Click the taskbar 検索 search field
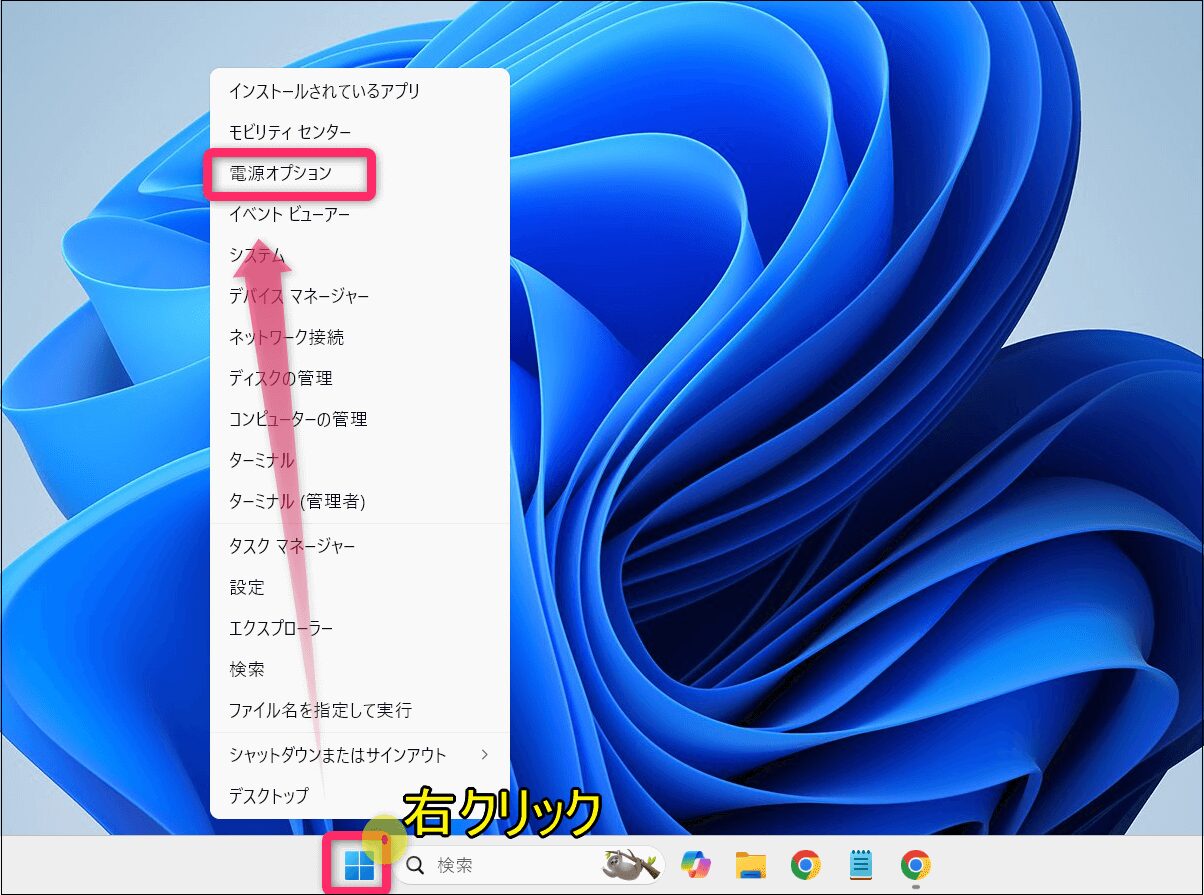Viewport: 1204px width, 895px height. 500,865
